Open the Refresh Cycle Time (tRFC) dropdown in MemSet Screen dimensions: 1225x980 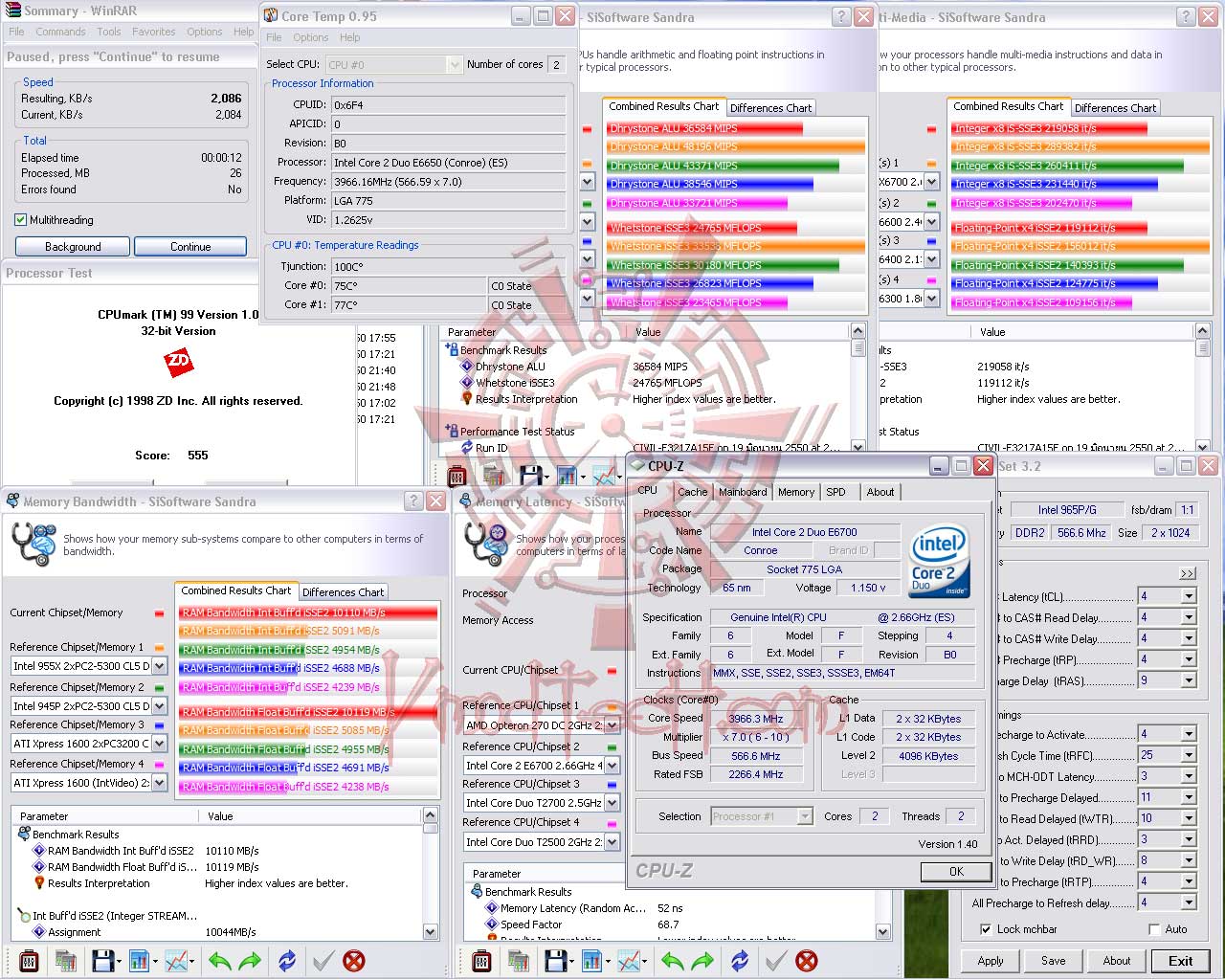[x=1188, y=755]
